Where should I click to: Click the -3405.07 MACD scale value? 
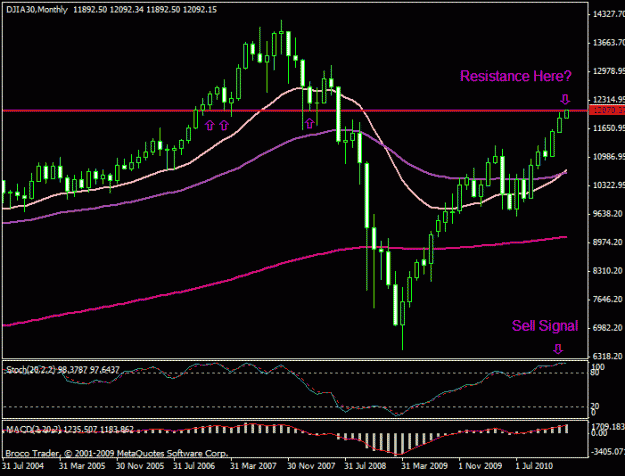[x=607, y=452]
